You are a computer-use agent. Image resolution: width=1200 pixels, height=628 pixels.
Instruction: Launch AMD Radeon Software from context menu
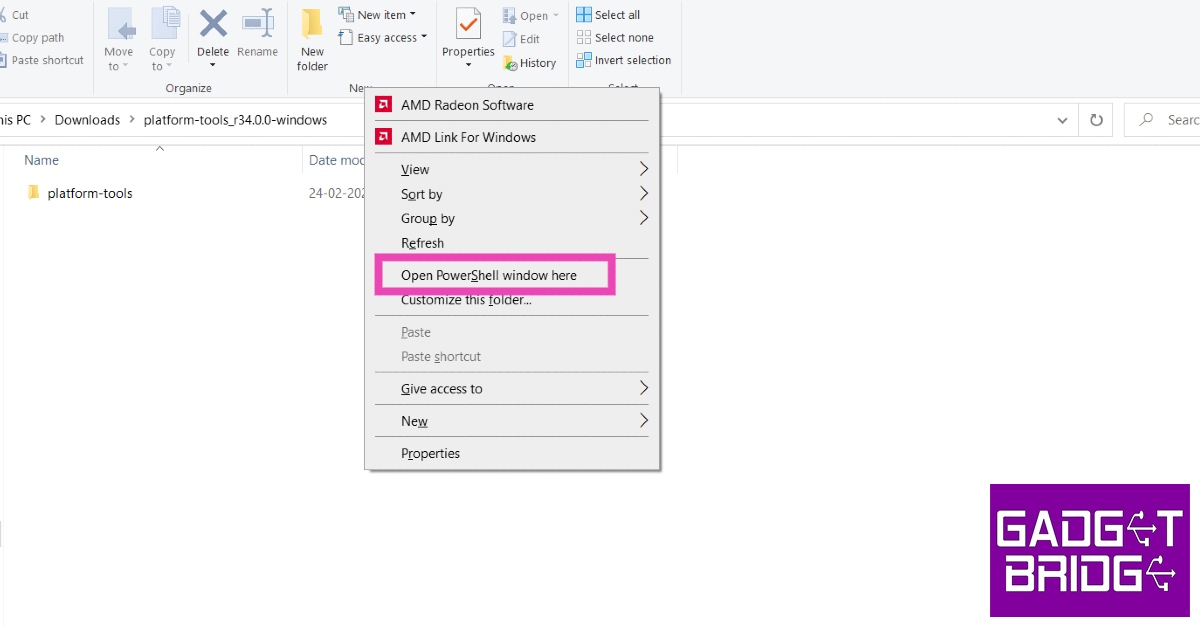[466, 105]
